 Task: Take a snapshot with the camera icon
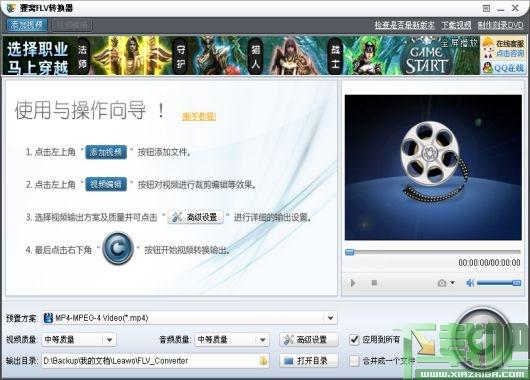441,283
